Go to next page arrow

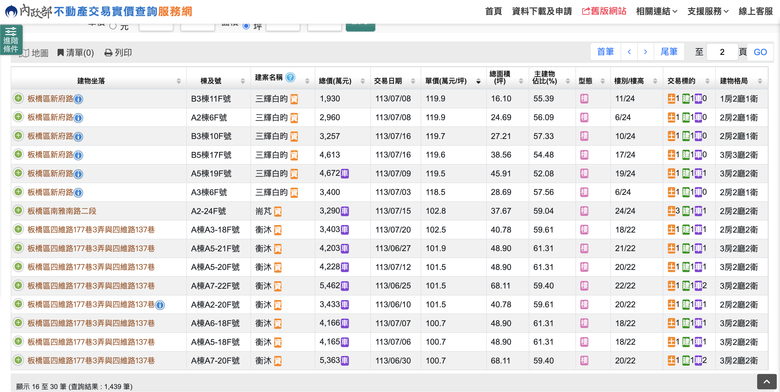(x=645, y=52)
